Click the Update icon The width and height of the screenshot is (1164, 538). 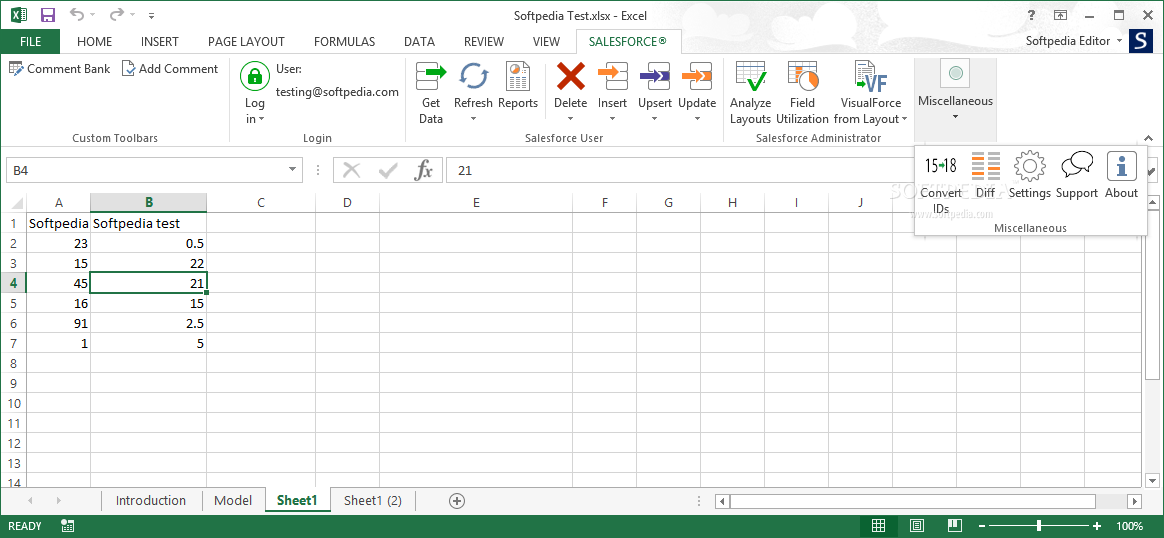(x=697, y=76)
